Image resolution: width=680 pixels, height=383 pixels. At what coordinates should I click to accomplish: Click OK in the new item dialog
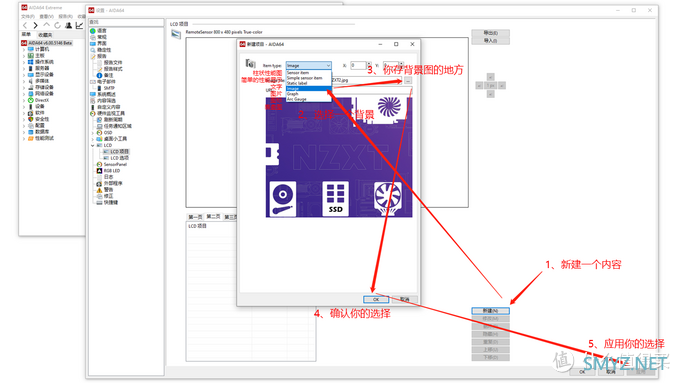coord(376,299)
